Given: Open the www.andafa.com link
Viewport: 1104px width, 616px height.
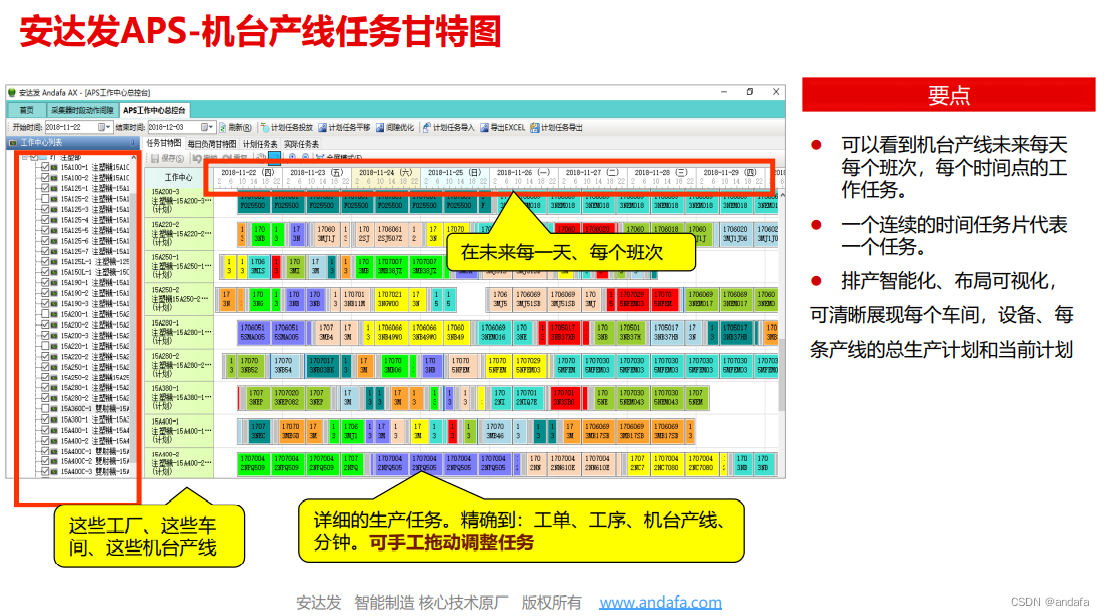Looking at the screenshot, I should (660, 603).
